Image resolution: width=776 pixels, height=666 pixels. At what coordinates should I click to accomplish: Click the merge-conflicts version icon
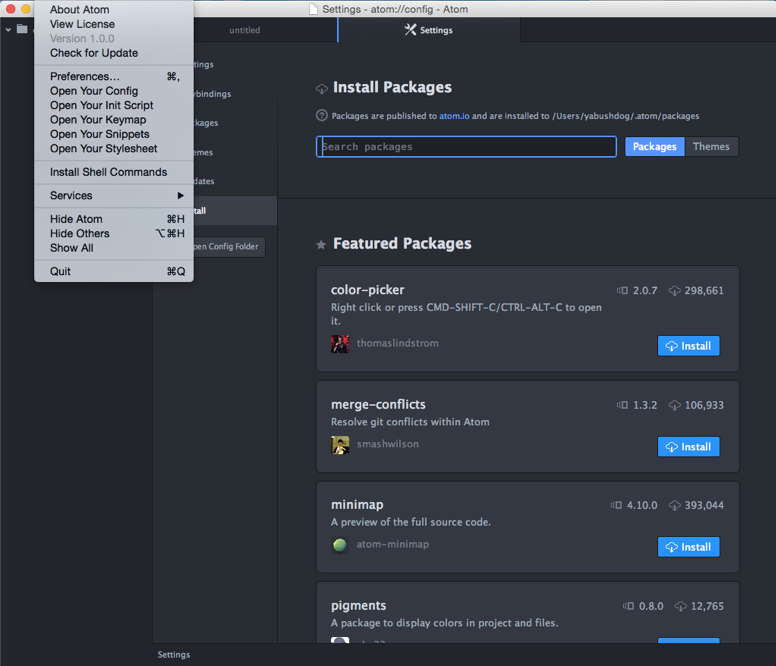pos(623,406)
